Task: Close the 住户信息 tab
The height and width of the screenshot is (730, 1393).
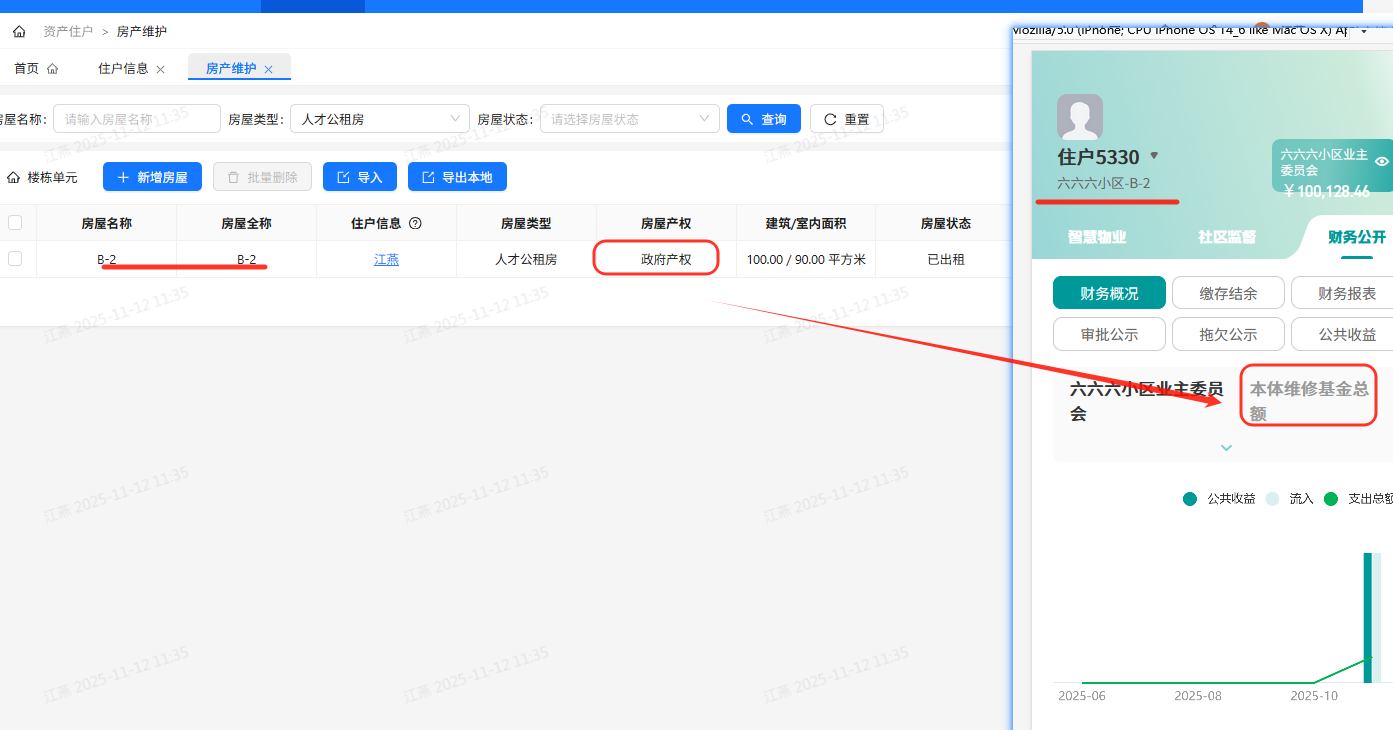Action: (161, 70)
